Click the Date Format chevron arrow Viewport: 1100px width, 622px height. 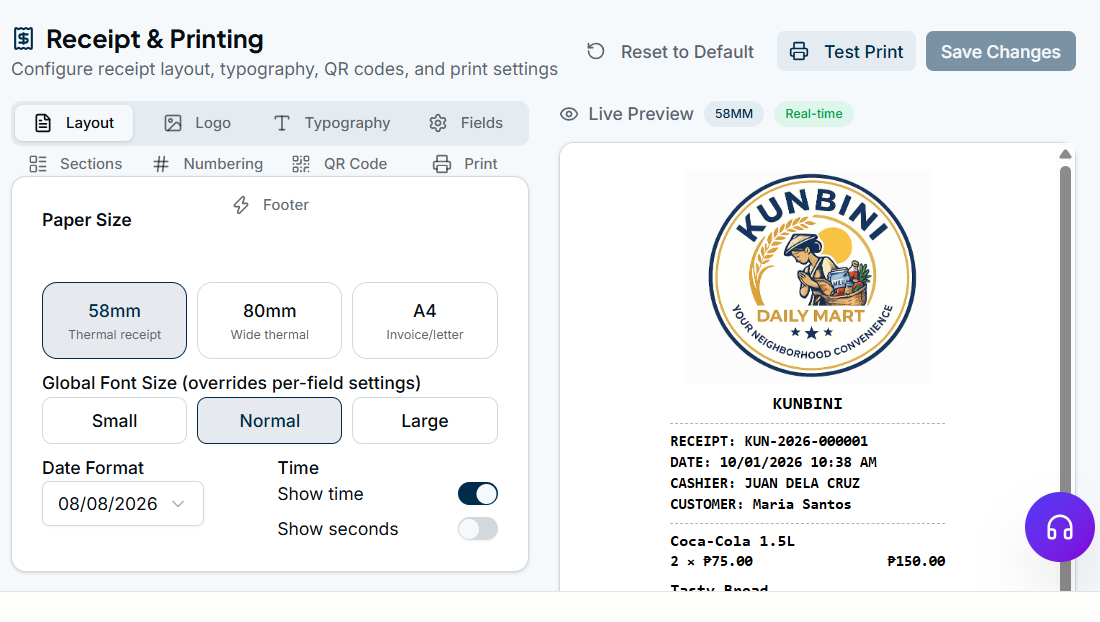click(178, 503)
